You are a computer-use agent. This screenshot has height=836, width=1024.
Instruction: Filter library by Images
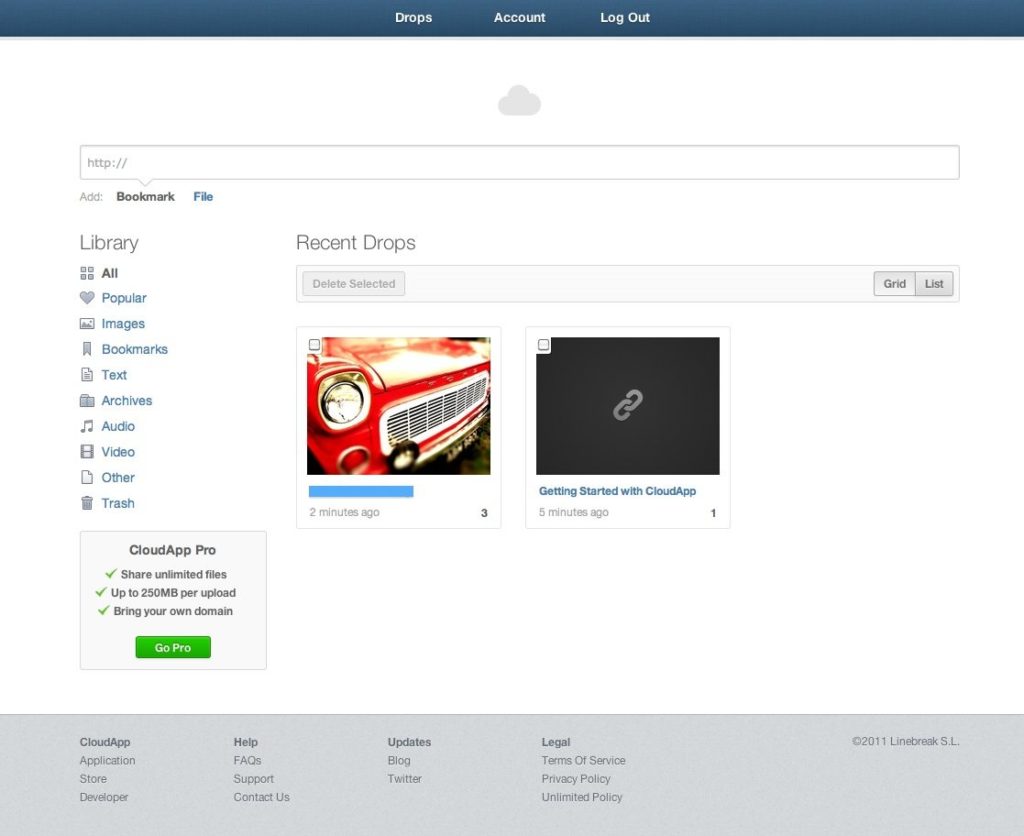[123, 323]
